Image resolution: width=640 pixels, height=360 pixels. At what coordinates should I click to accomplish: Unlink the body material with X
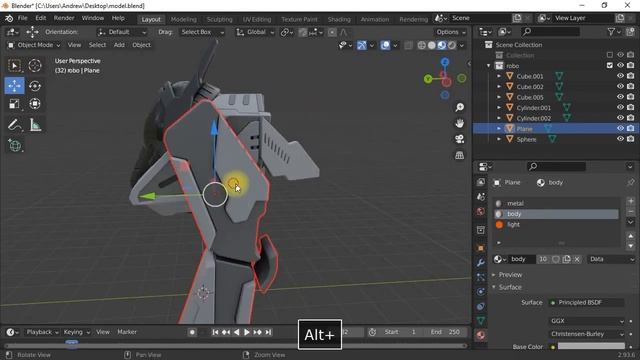coord(577,259)
